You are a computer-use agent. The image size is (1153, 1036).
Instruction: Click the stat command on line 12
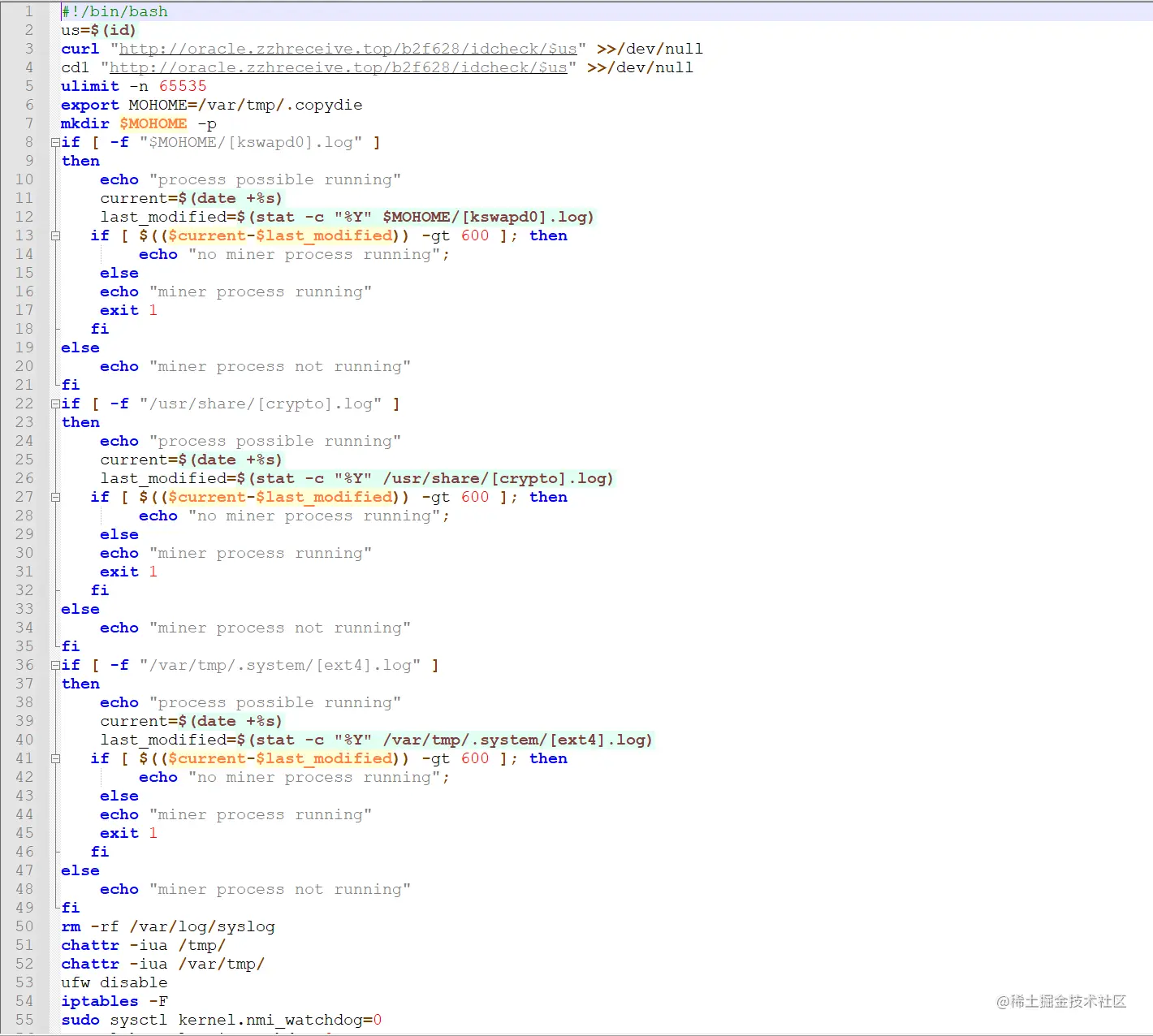coord(417,217)
